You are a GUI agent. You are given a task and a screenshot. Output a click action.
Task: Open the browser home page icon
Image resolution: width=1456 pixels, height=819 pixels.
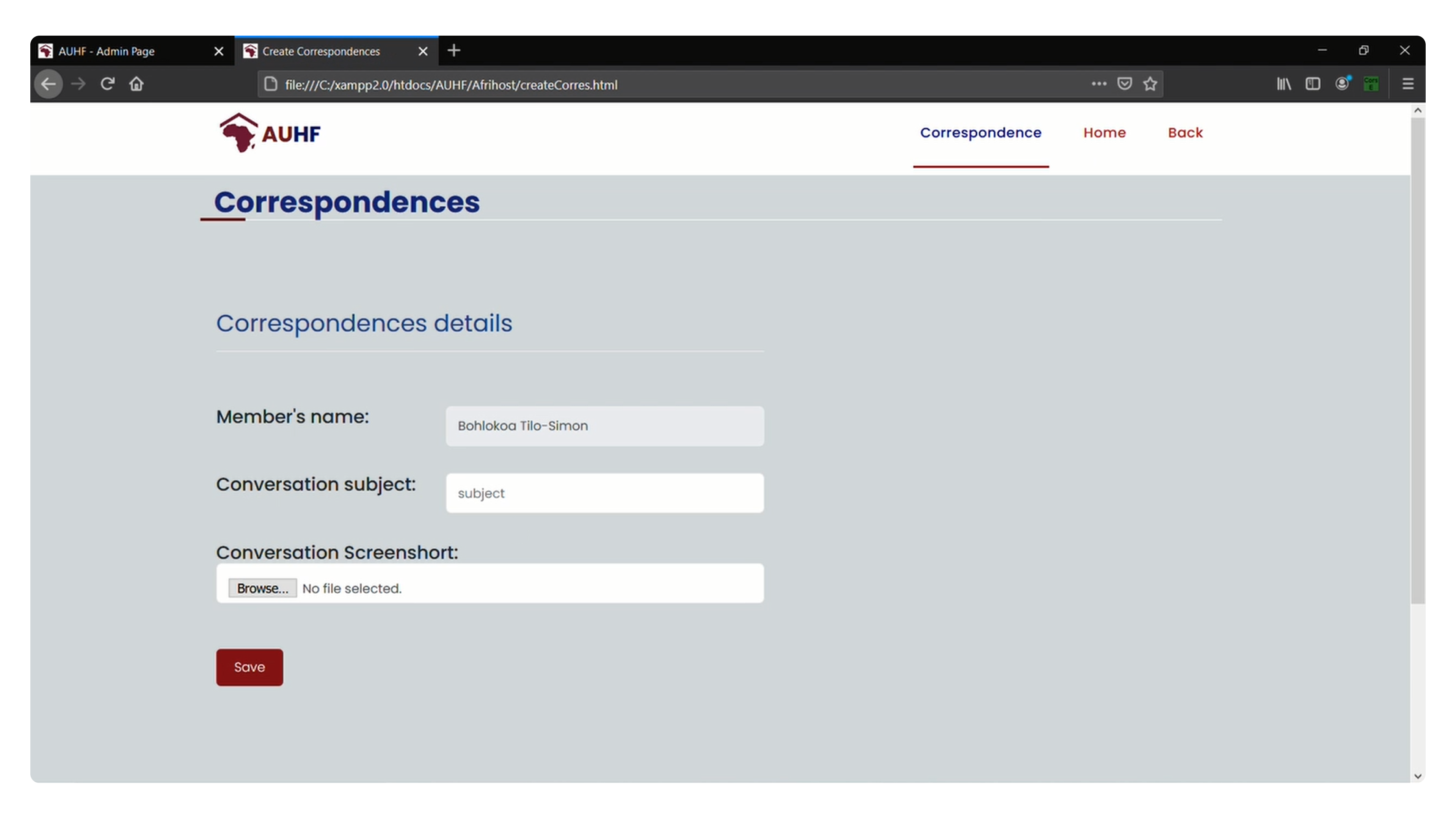[x=136, y=84]
